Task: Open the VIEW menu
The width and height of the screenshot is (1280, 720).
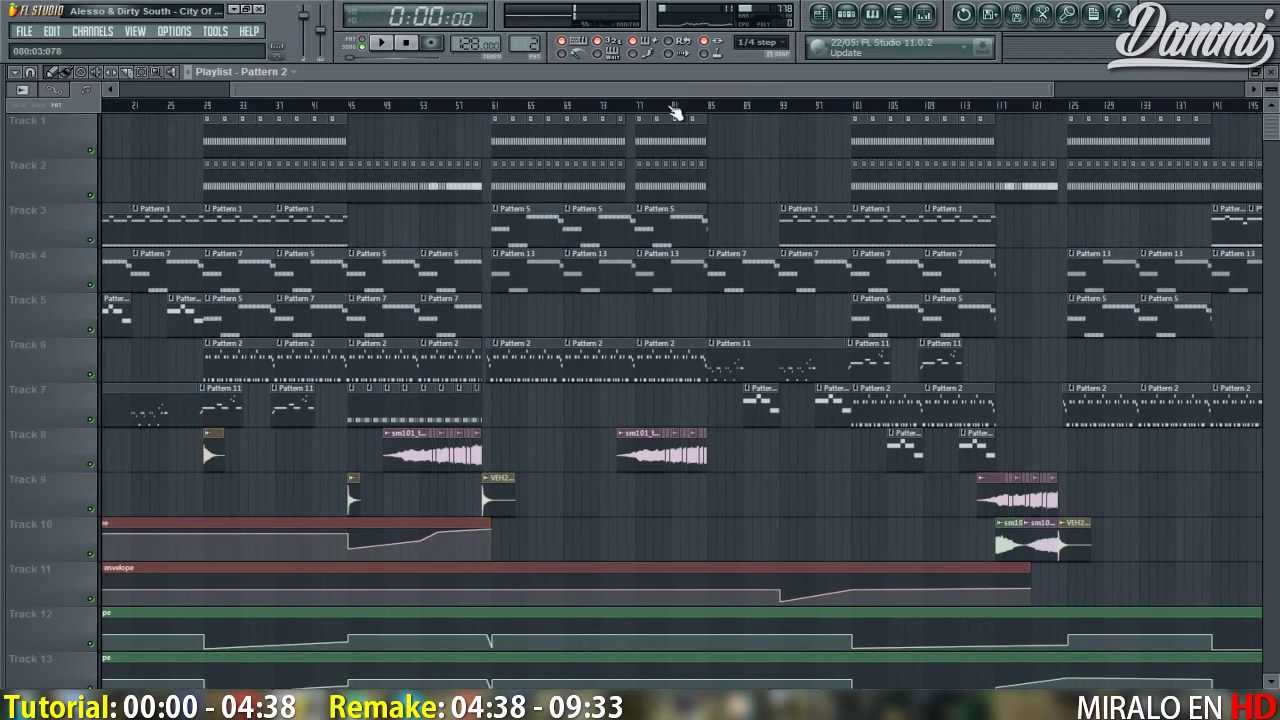Action: click(135, 31)
